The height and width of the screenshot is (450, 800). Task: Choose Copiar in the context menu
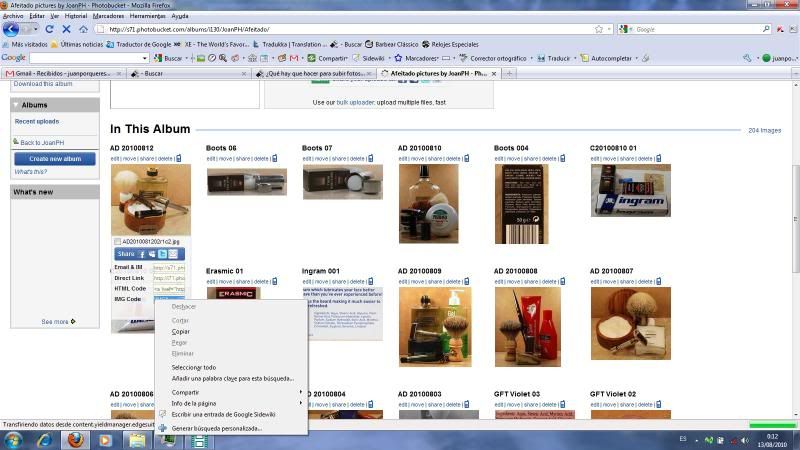pyautogui.click(x=181, y=332)
